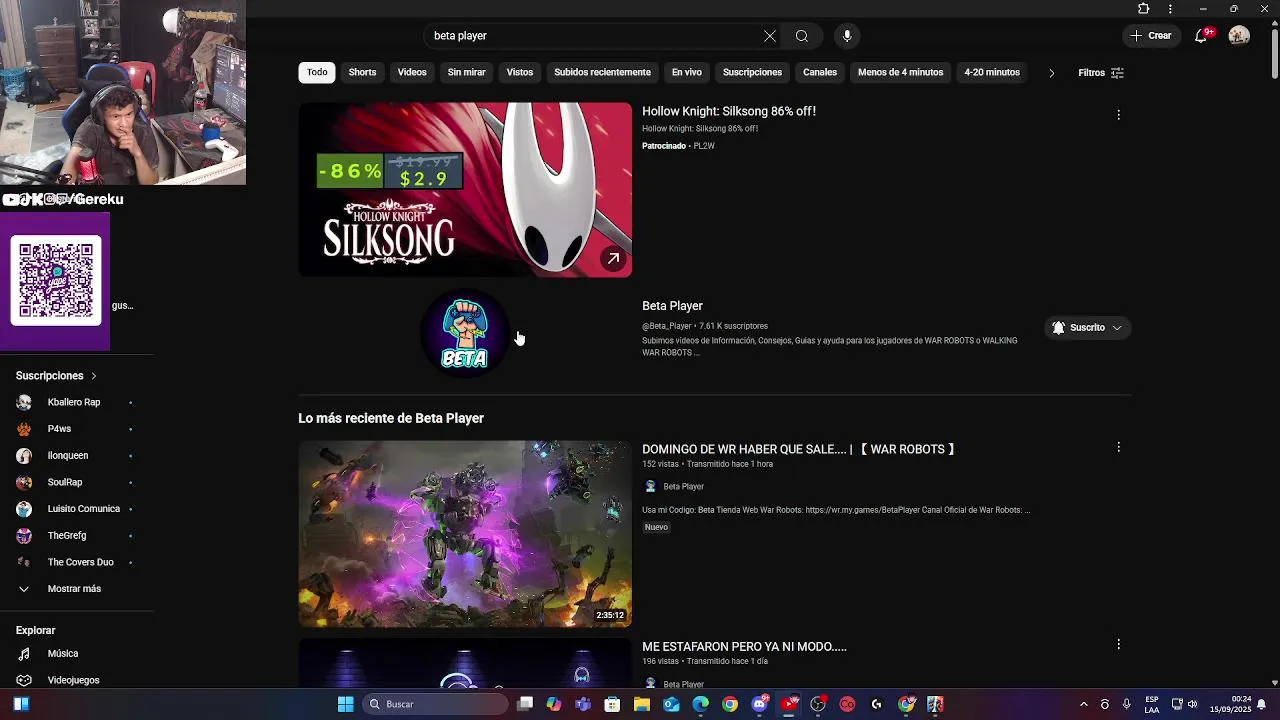Open Microsoft Teams taskbar icon
This screenshot has height=720, width=1280.
coord(583,704)
